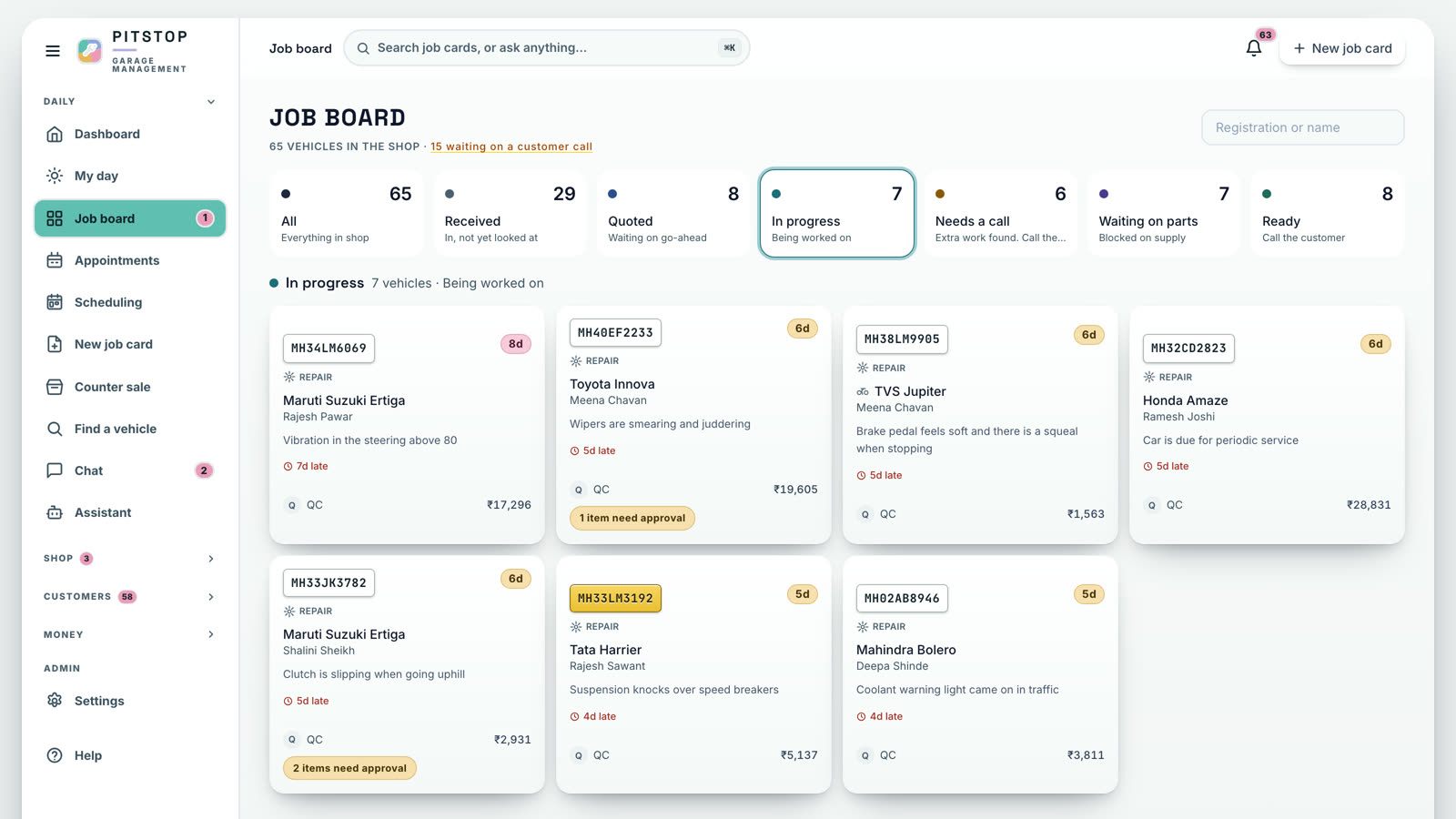Open the Honda Amaze card title

pos(1186,400)
